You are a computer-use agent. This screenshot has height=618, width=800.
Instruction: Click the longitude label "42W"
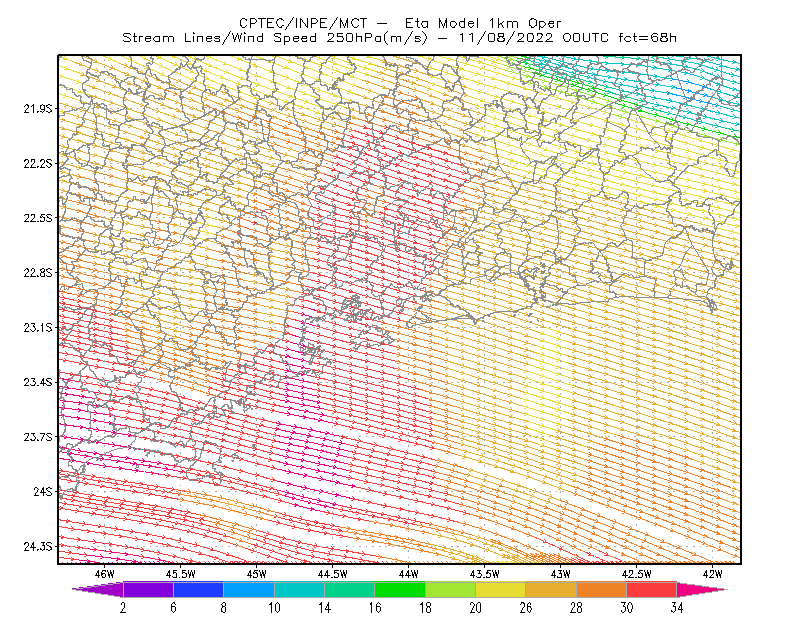712,574
